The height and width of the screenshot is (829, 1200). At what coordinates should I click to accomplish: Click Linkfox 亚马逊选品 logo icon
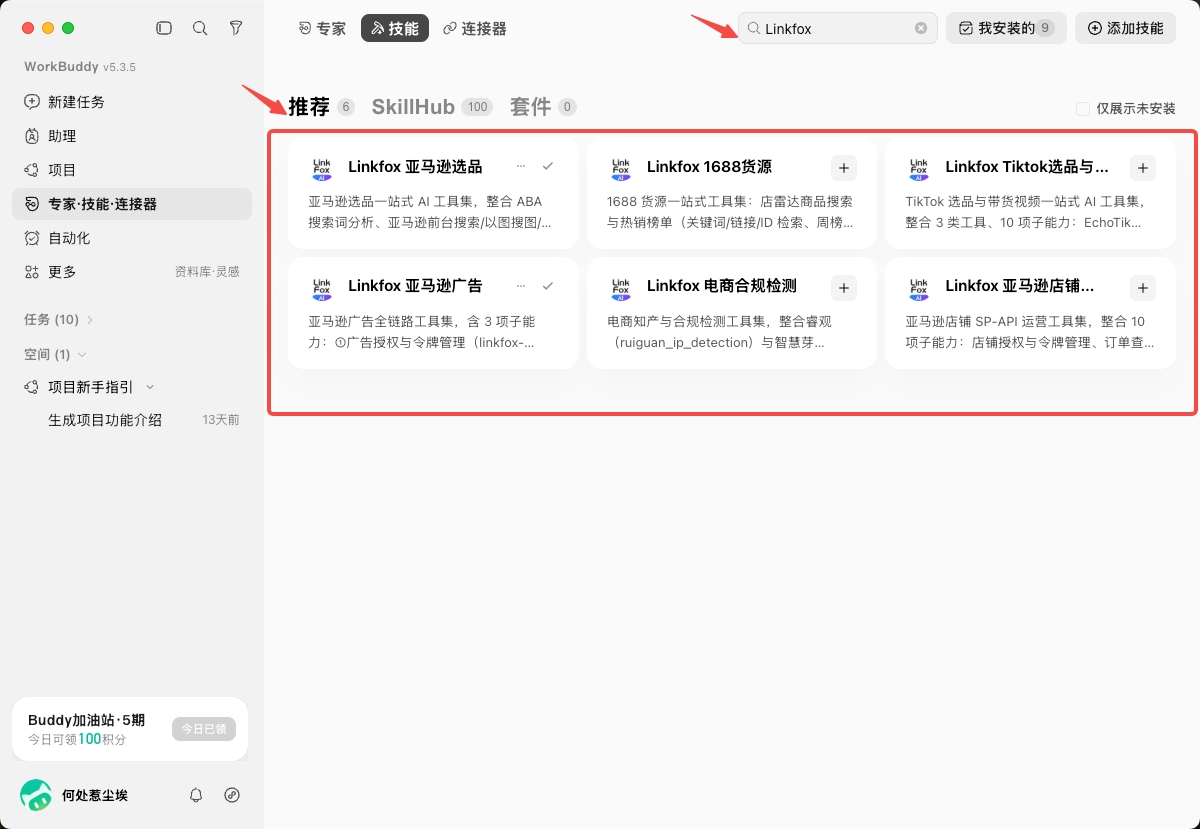point(321,169)
